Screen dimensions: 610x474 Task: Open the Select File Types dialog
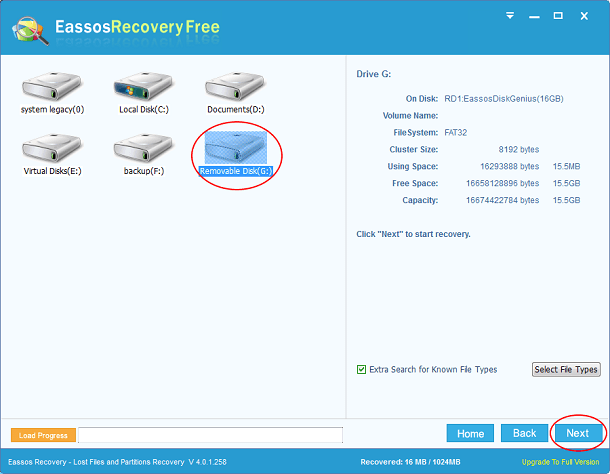tap(566, 369)
